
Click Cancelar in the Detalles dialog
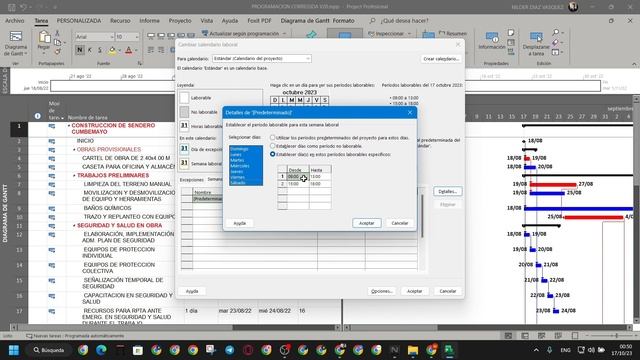400,223
